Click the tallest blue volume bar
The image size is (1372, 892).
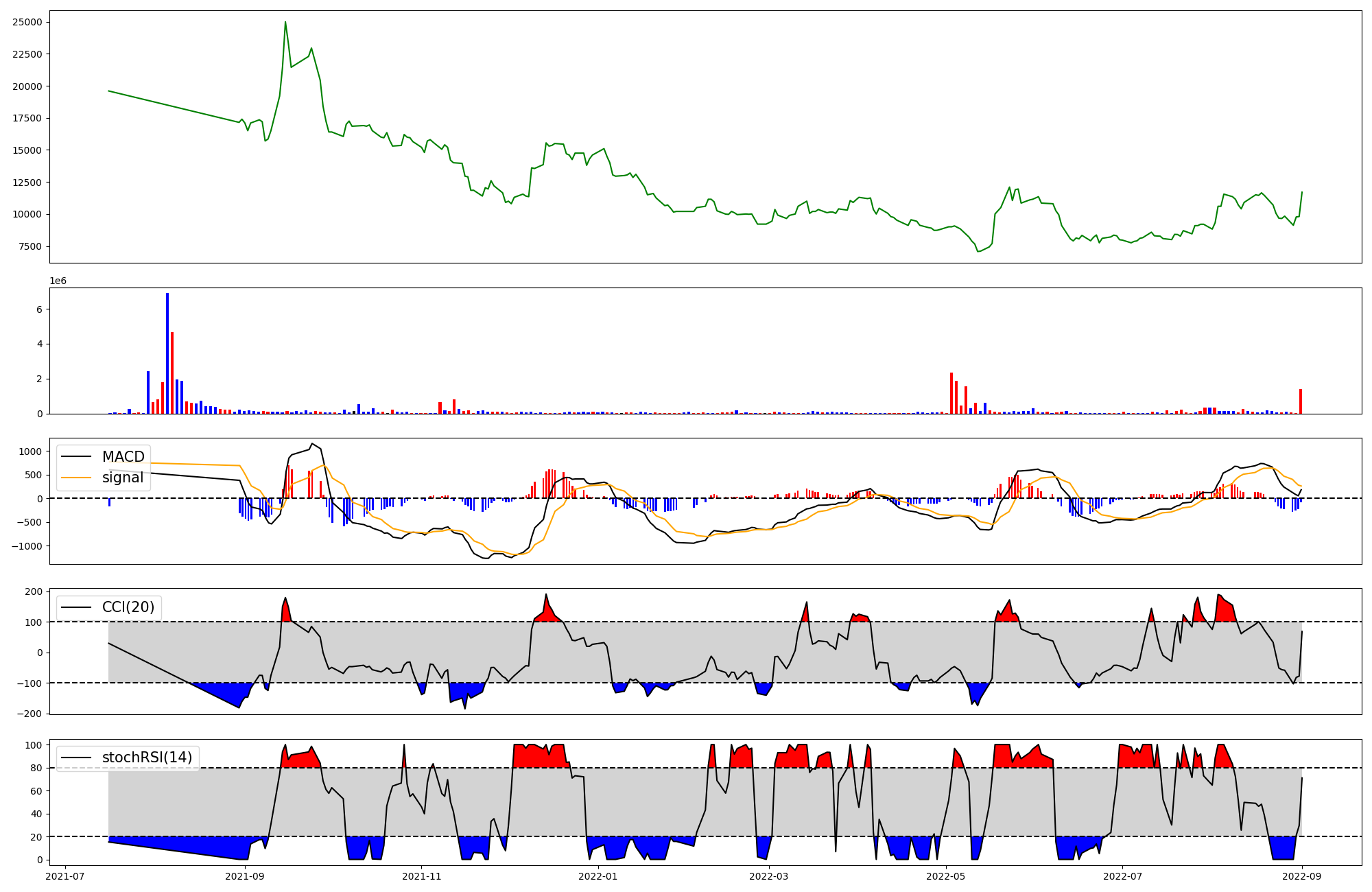[167, 353]
